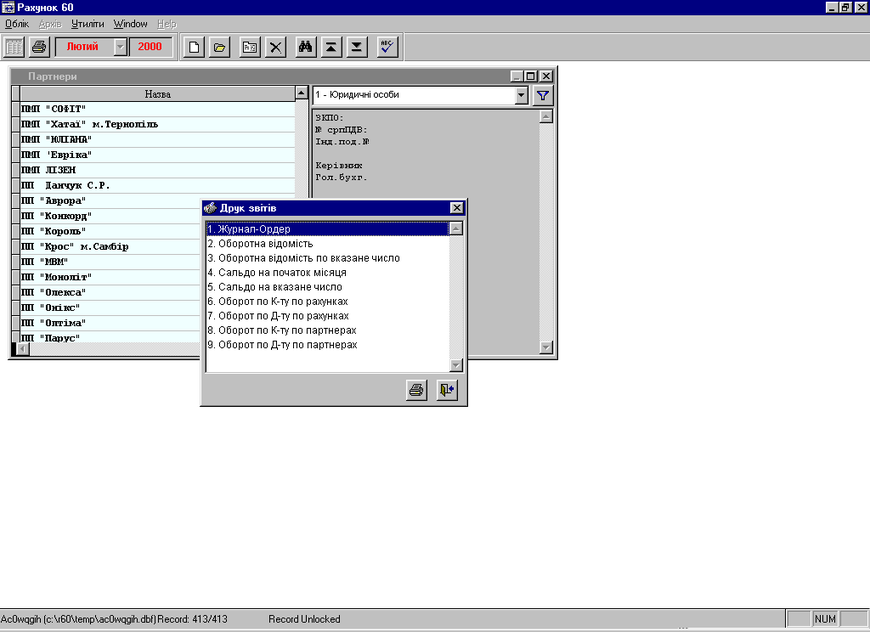This screenshot has height=632, width=870.
Task: Select partner ПП "Олекса"
Action: click(x=110, y=292)
